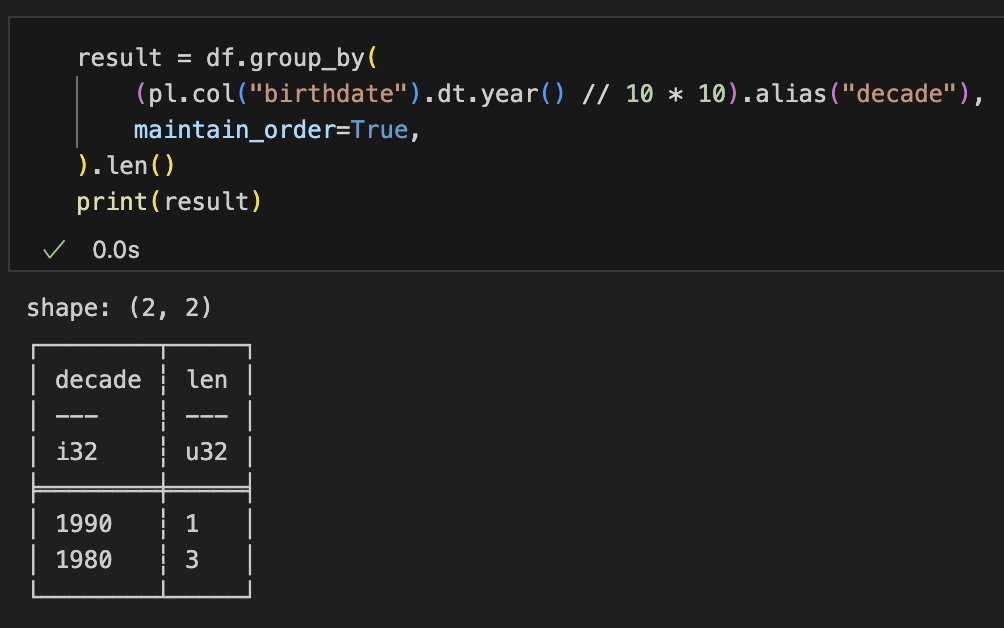Click the 1990 value in output table
Screen dimensions: 1004x628
pyautogui.click(x=84, y=523)
